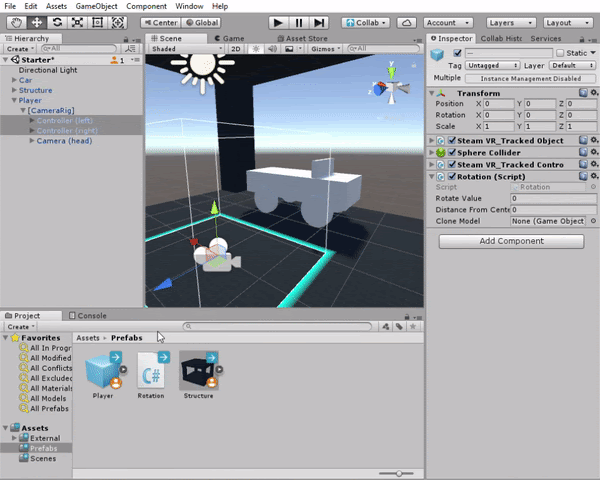
Task: Open the Sphere Collider help icon
Action: tap(582, 153)
